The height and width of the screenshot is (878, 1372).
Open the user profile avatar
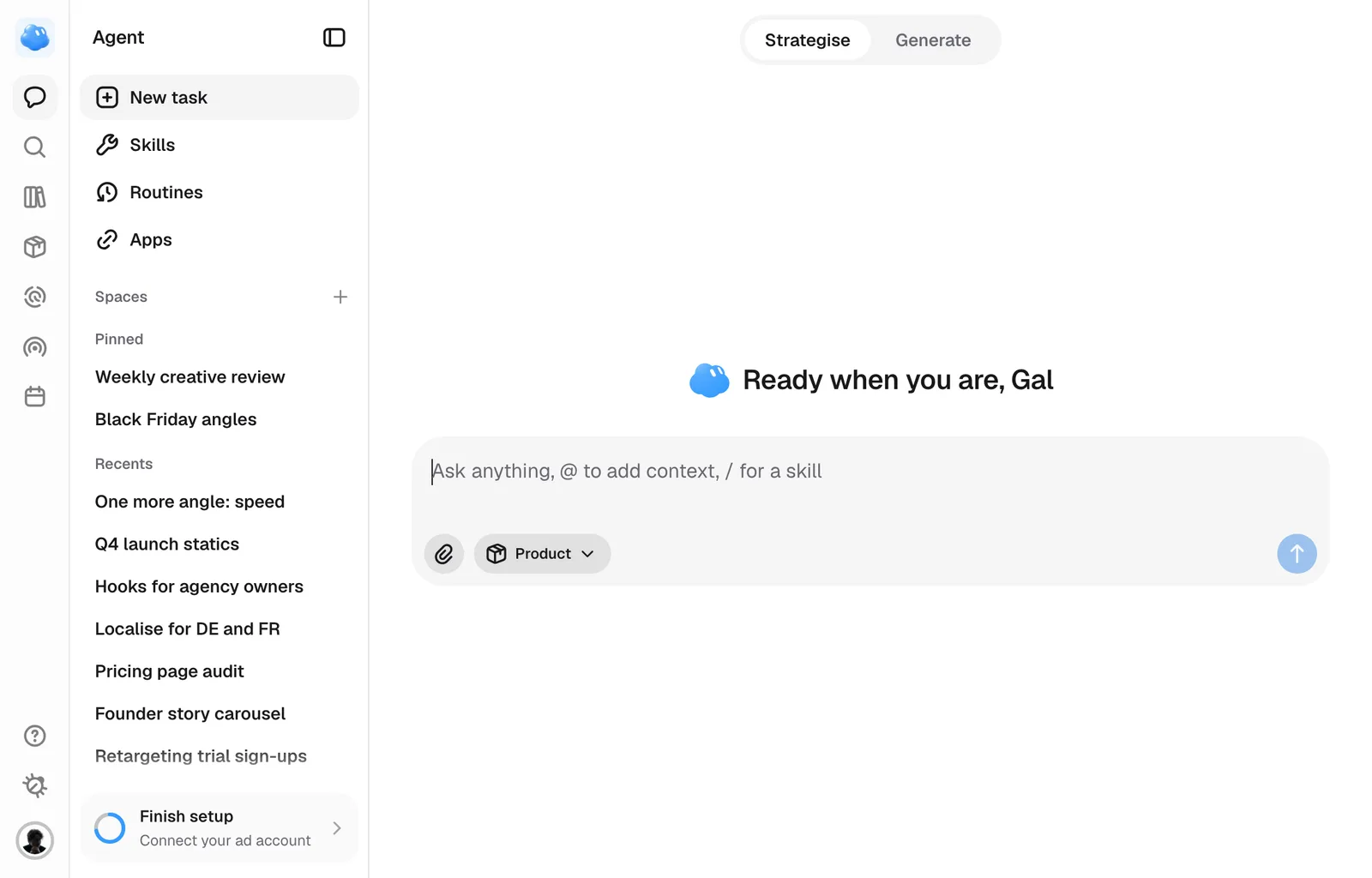[35, 840]
